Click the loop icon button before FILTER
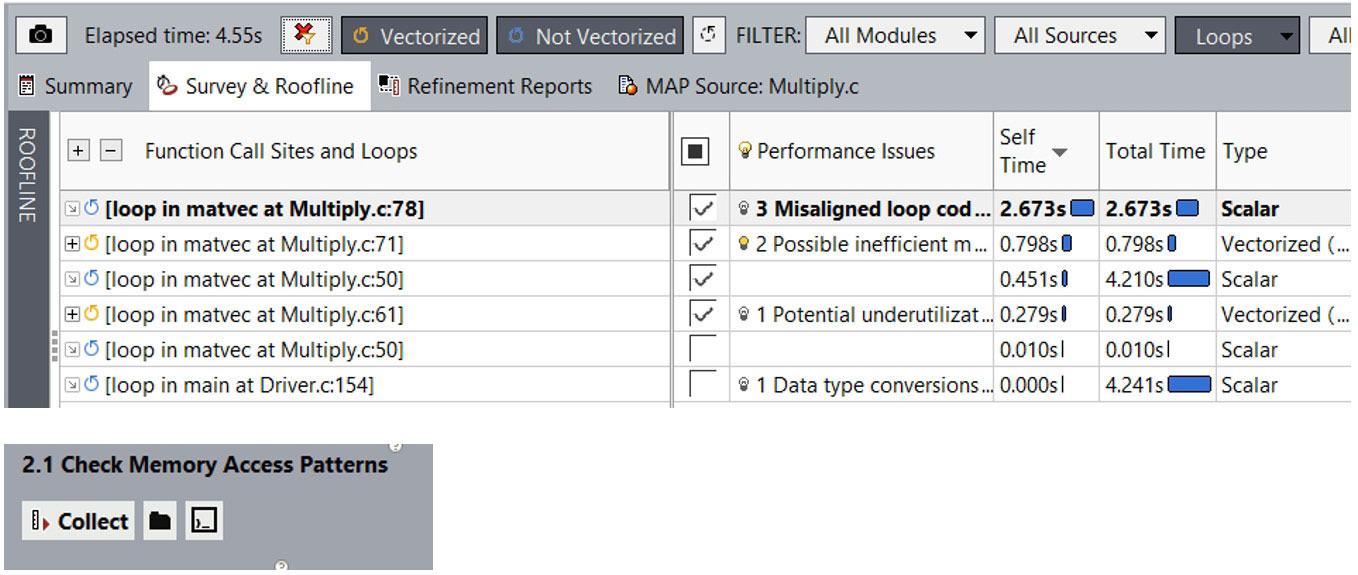Viewport: 1358px width, 575px height. [709, 36]
